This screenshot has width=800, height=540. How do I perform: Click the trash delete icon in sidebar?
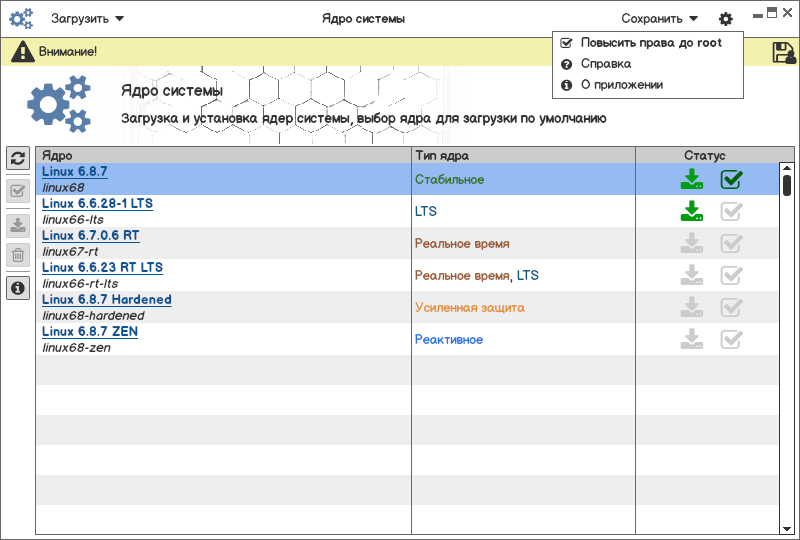18,255
